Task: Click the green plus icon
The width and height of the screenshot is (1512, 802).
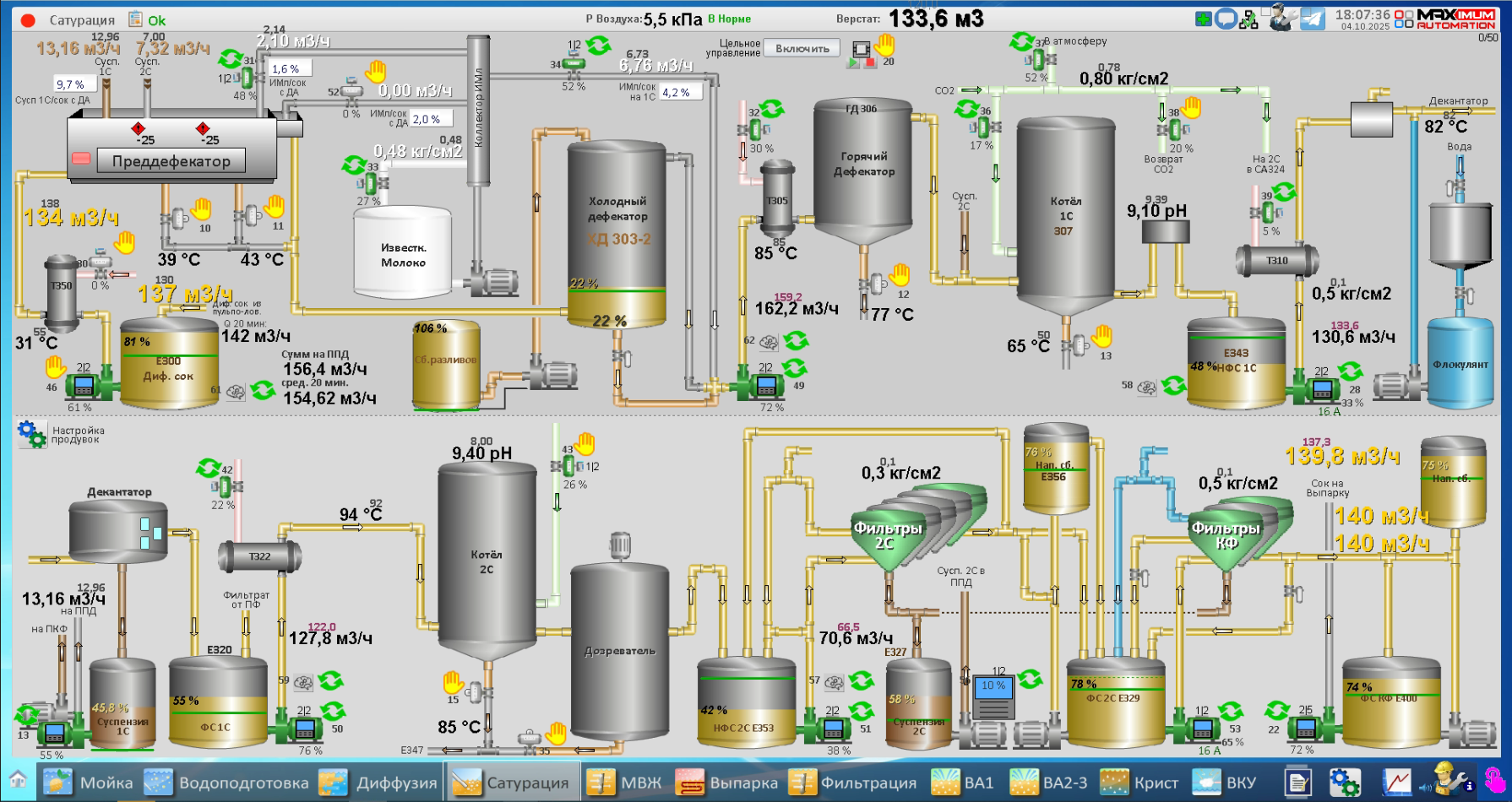Action: point(1204,19)
